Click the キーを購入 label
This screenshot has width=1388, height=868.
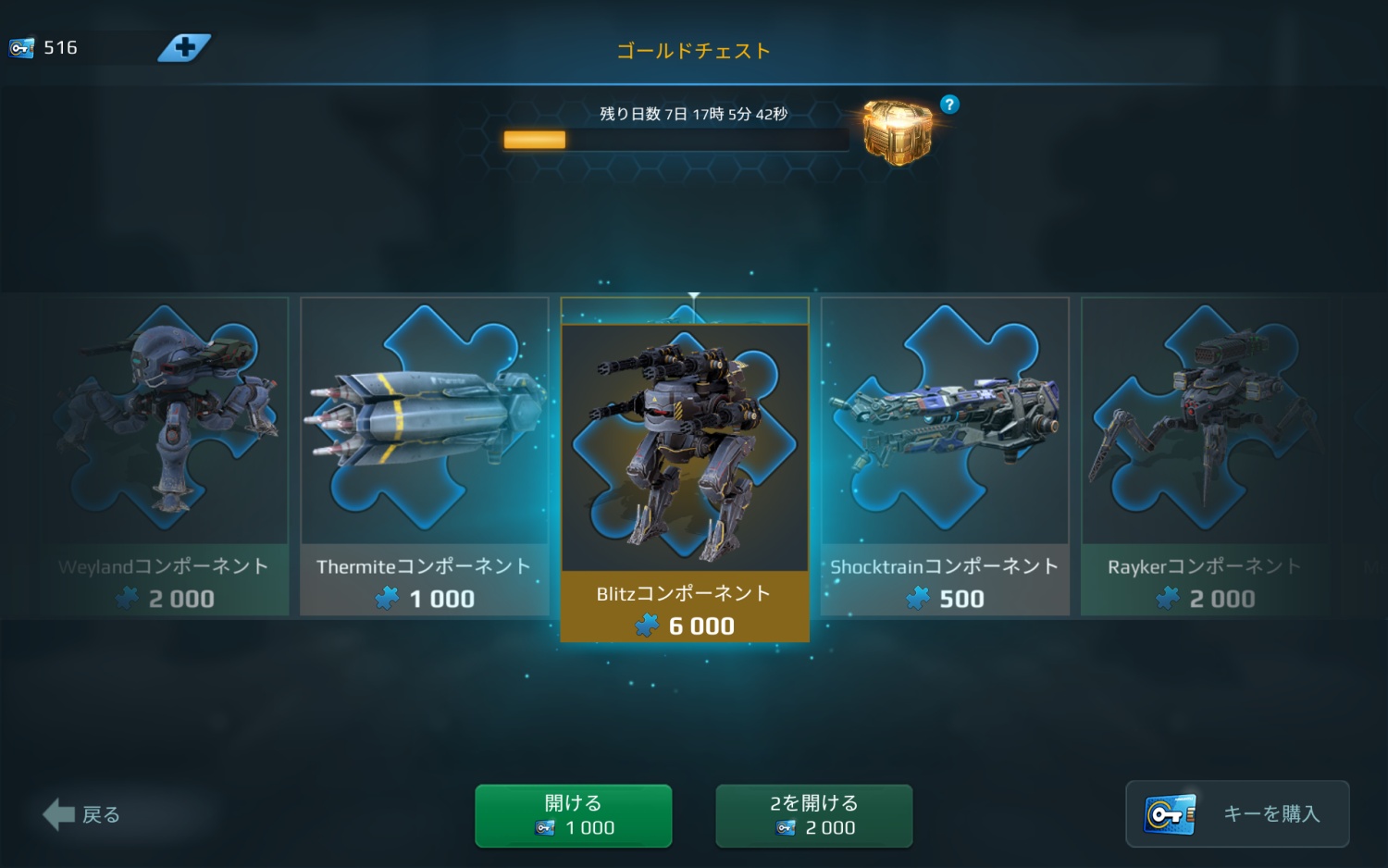click(x=1271, y=813)
